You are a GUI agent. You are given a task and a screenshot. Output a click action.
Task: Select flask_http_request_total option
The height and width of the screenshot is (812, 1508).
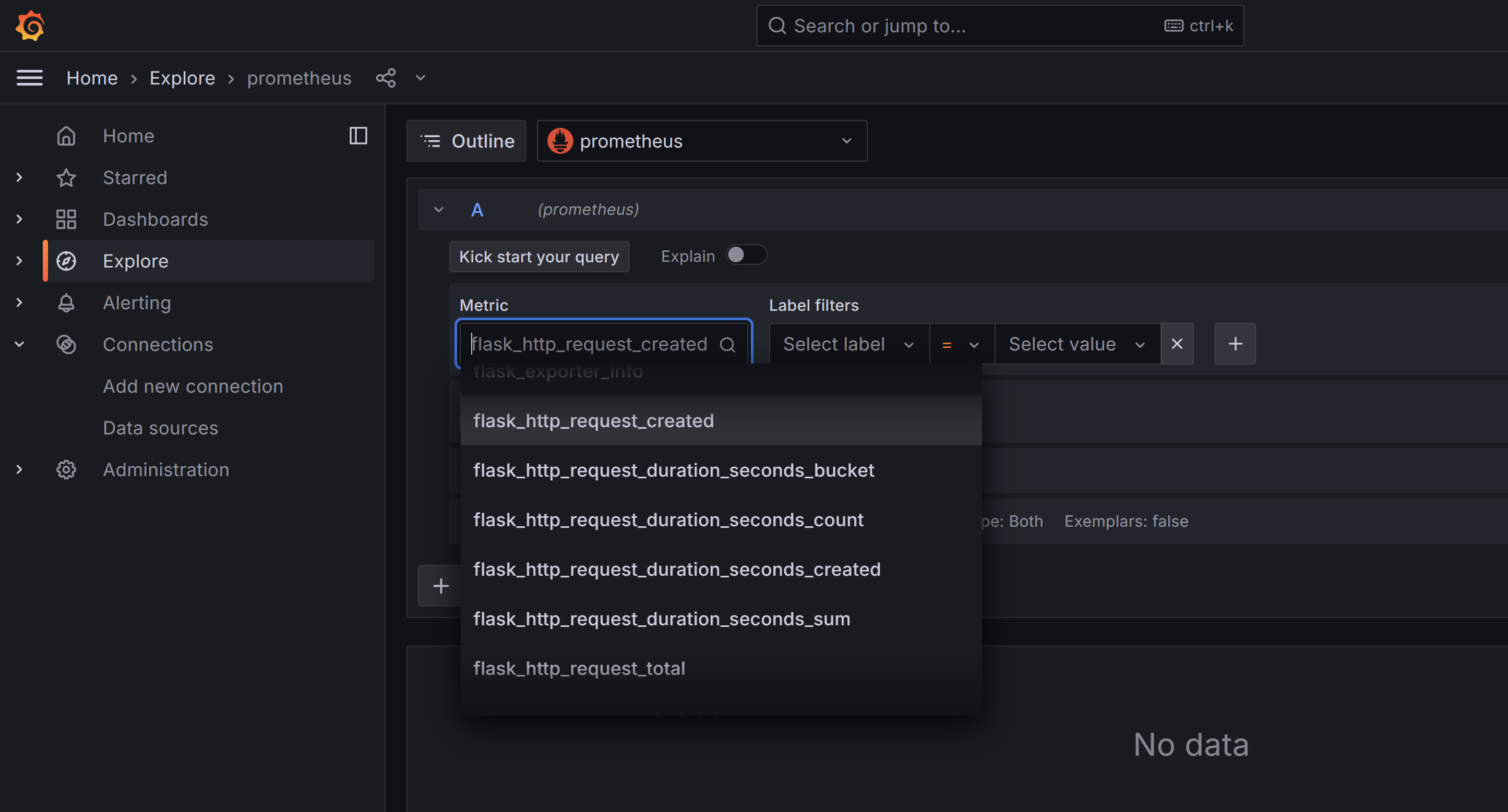721,669
